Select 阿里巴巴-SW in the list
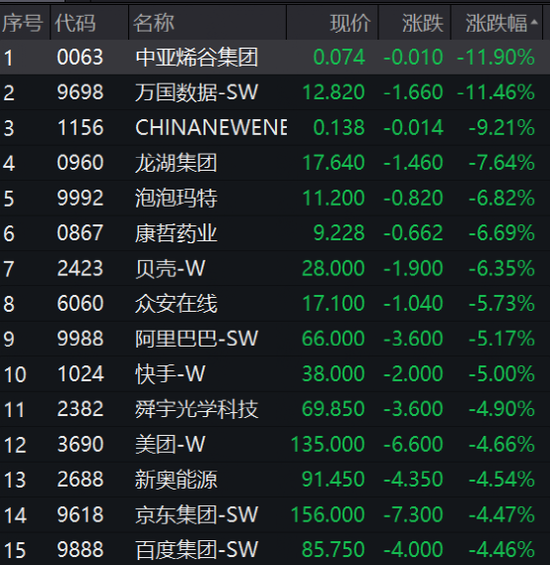550x565 pixels. (275, 338)
